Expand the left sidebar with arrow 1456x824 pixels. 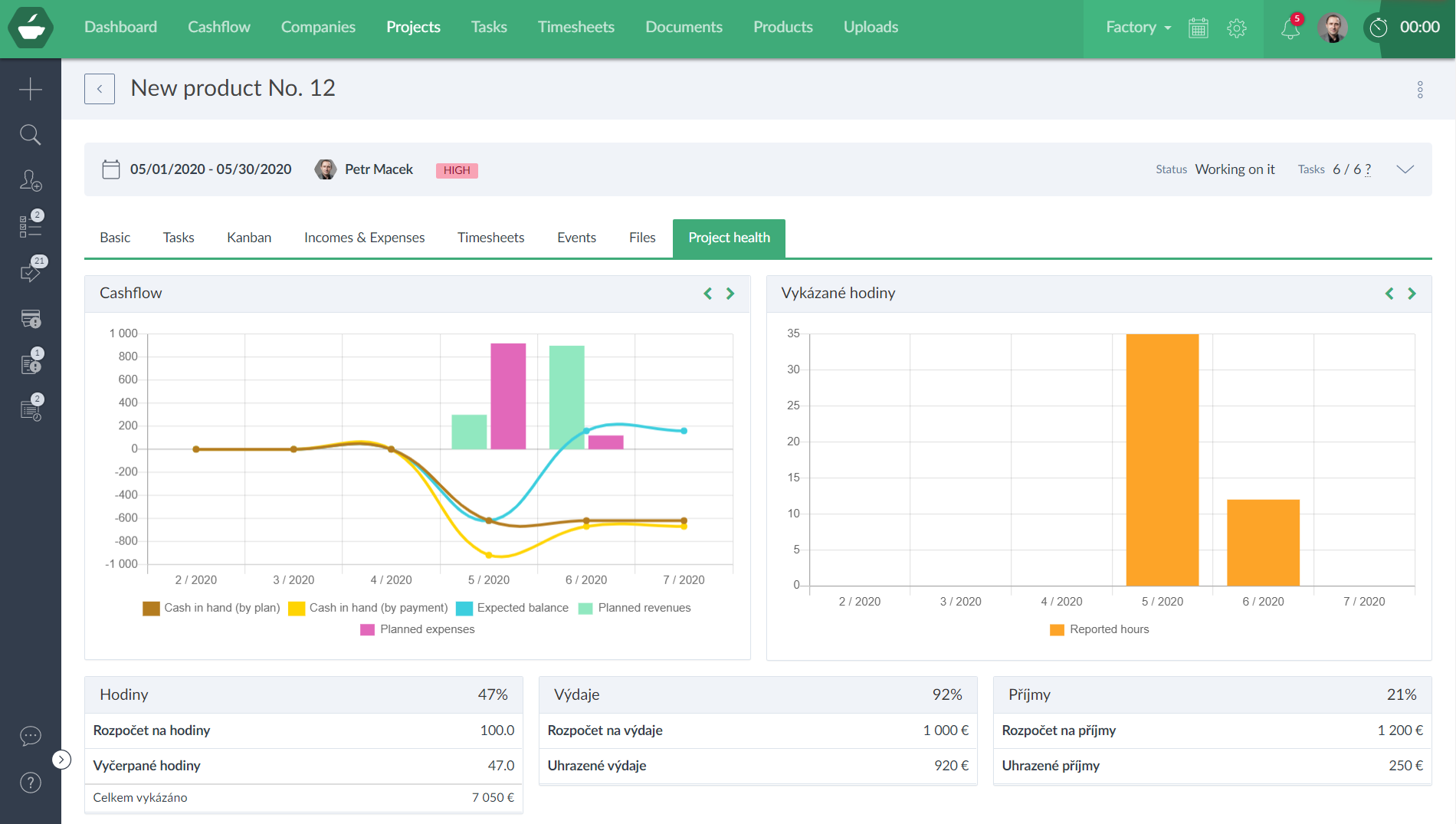[x=61, y=760]
